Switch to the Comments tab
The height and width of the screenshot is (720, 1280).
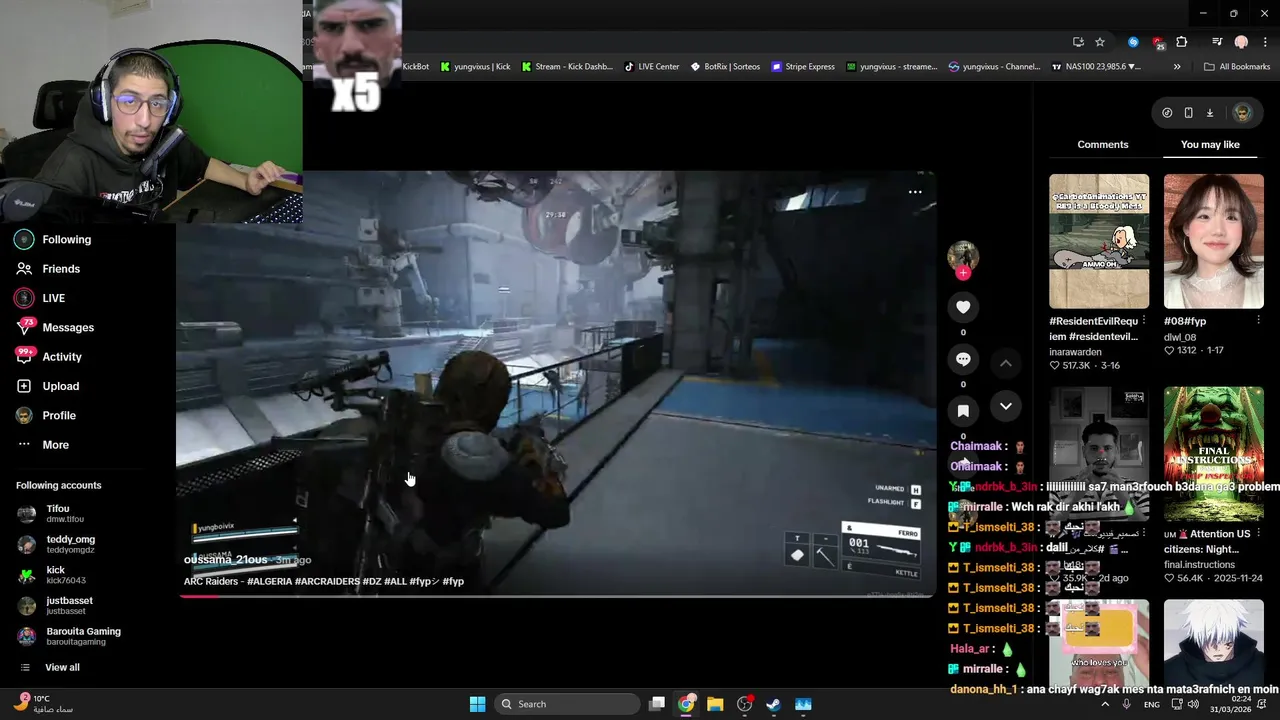1103,145
